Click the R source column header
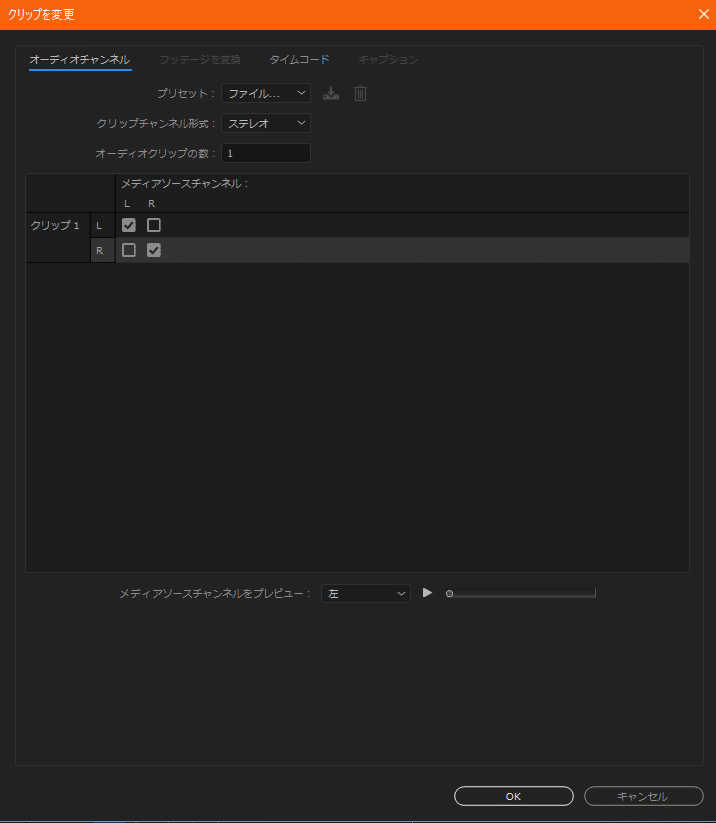The height and width of the screenshot is (823, 716). [x=152, y=204]
